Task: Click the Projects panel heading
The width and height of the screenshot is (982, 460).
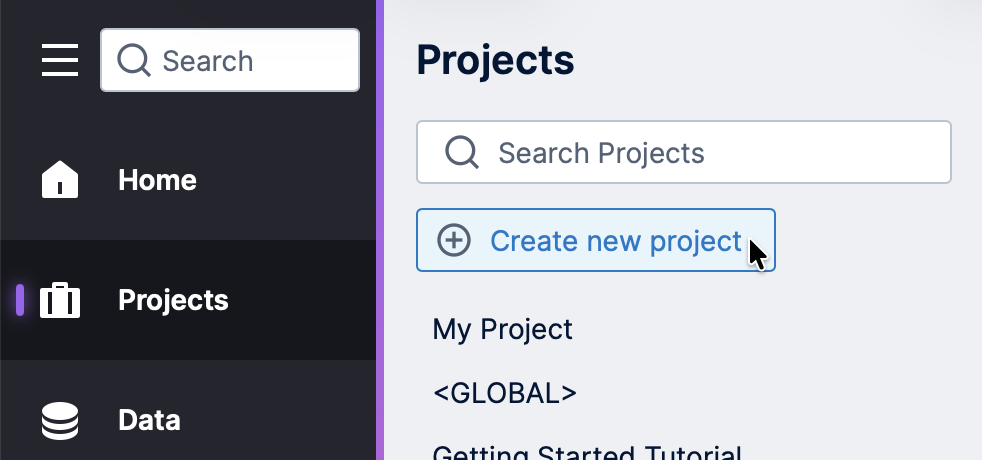Action: 495,61
